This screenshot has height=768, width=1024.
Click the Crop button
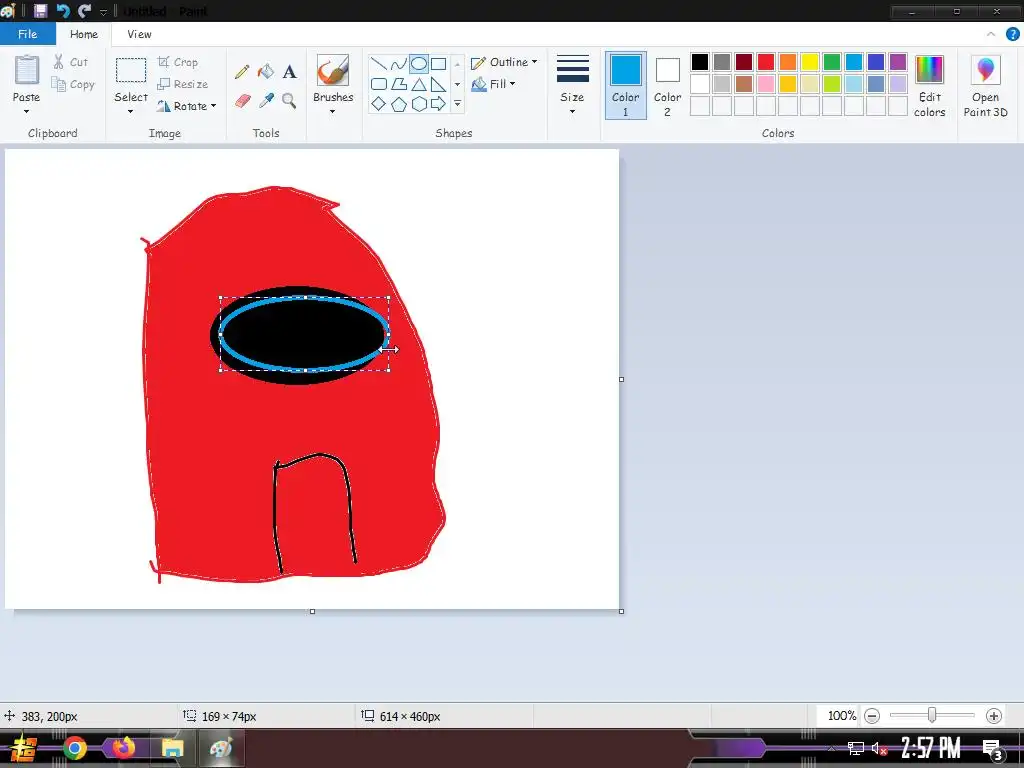click(x=177, y=62)
